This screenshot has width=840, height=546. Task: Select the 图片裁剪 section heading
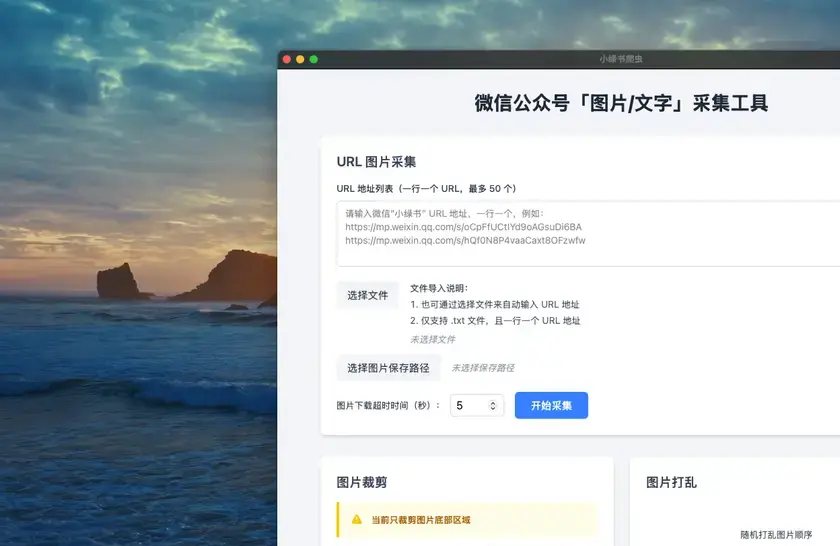pyautogui.click(x=362, y=482)
